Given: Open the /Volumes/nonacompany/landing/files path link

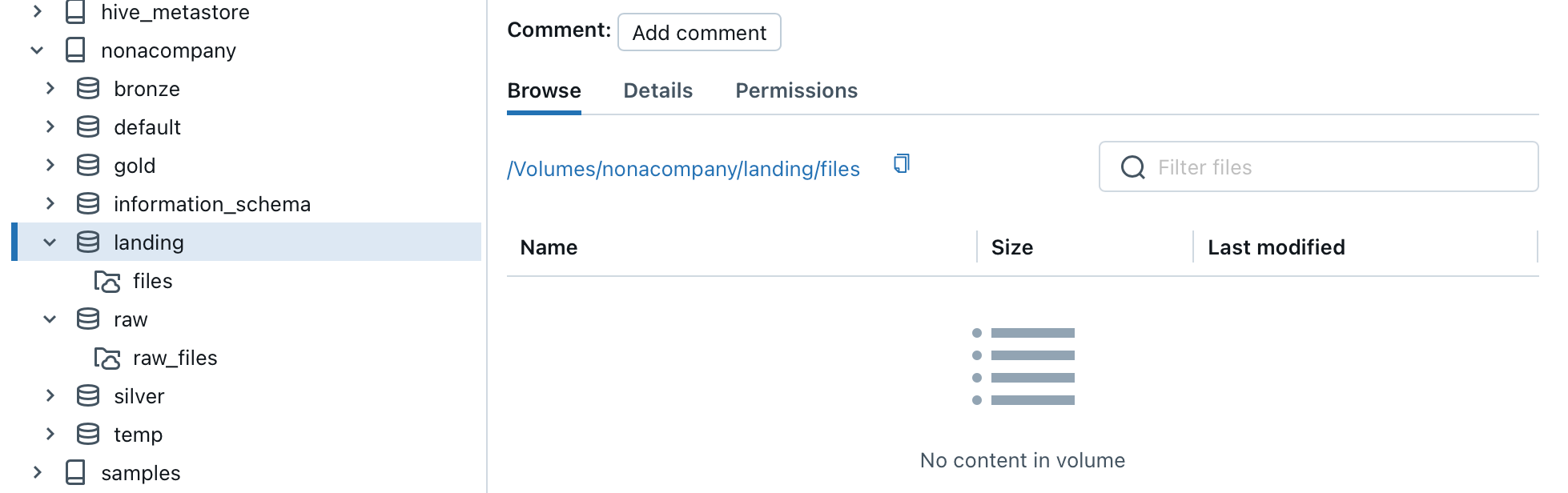Looking at the screenshot, I should coord(683,169).
